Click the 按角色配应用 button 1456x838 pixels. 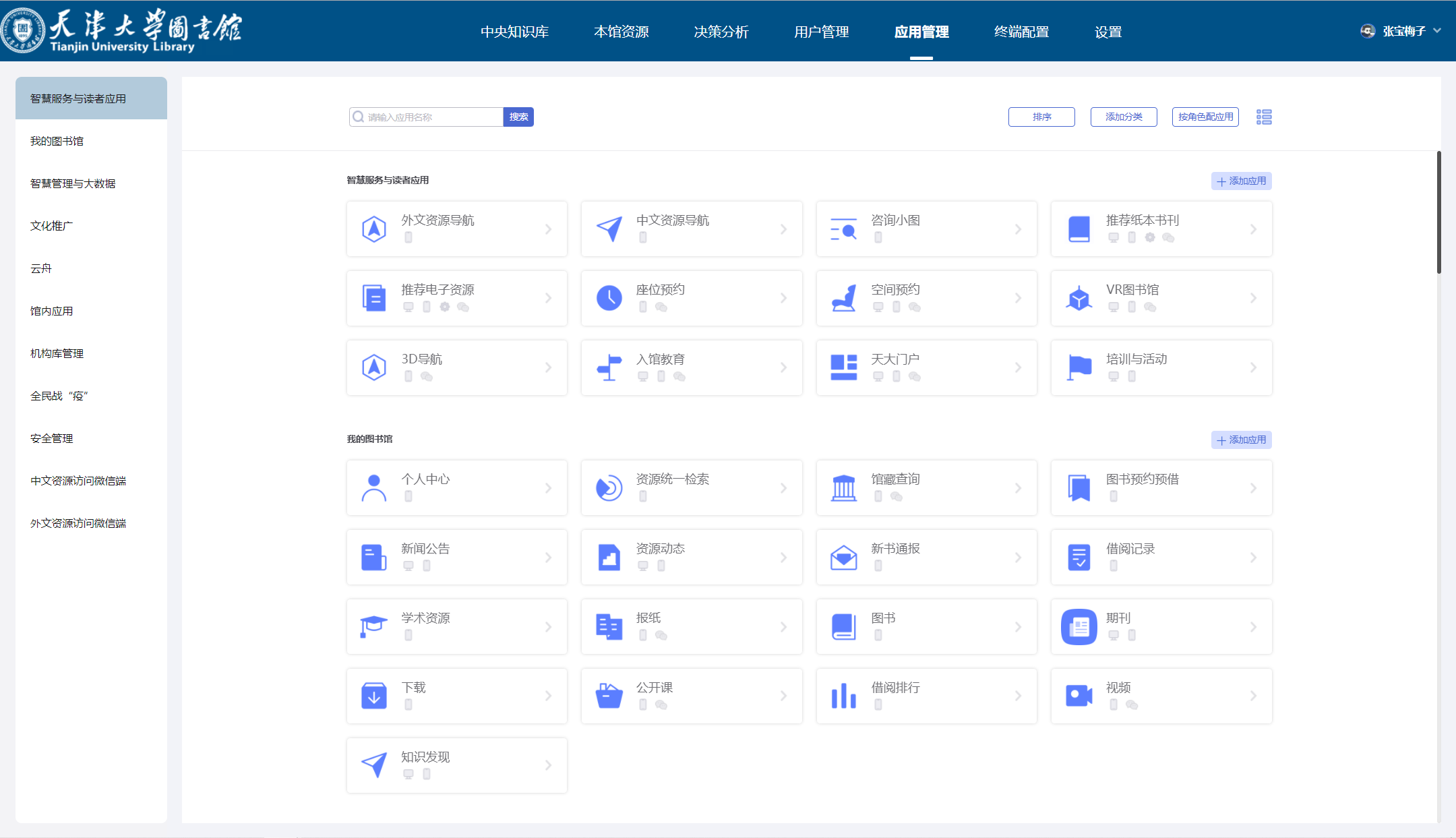pos(1205,117)
